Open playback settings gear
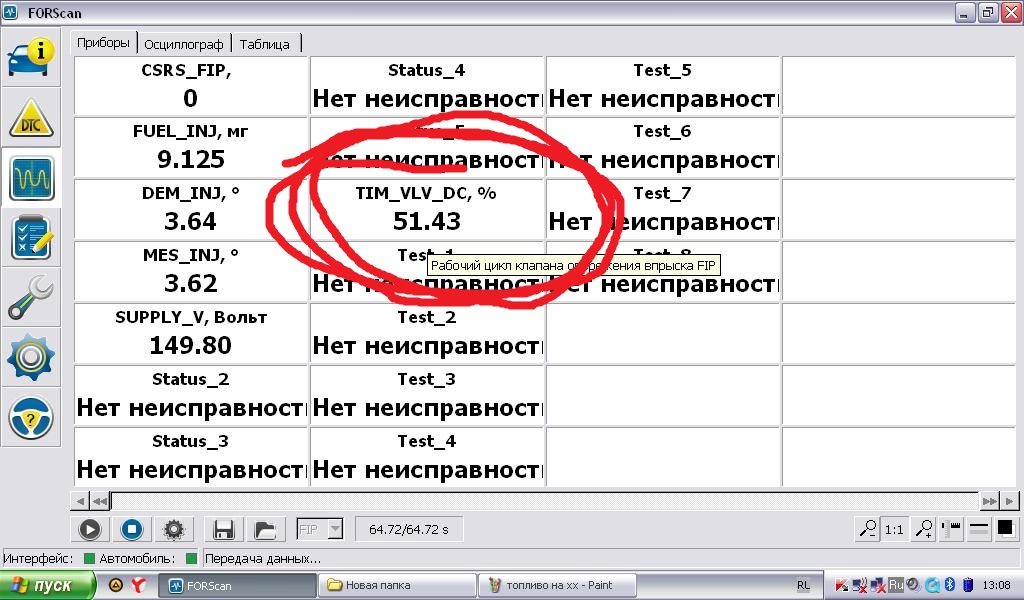This screenshot has height=600, width=1024. (173, 529)
